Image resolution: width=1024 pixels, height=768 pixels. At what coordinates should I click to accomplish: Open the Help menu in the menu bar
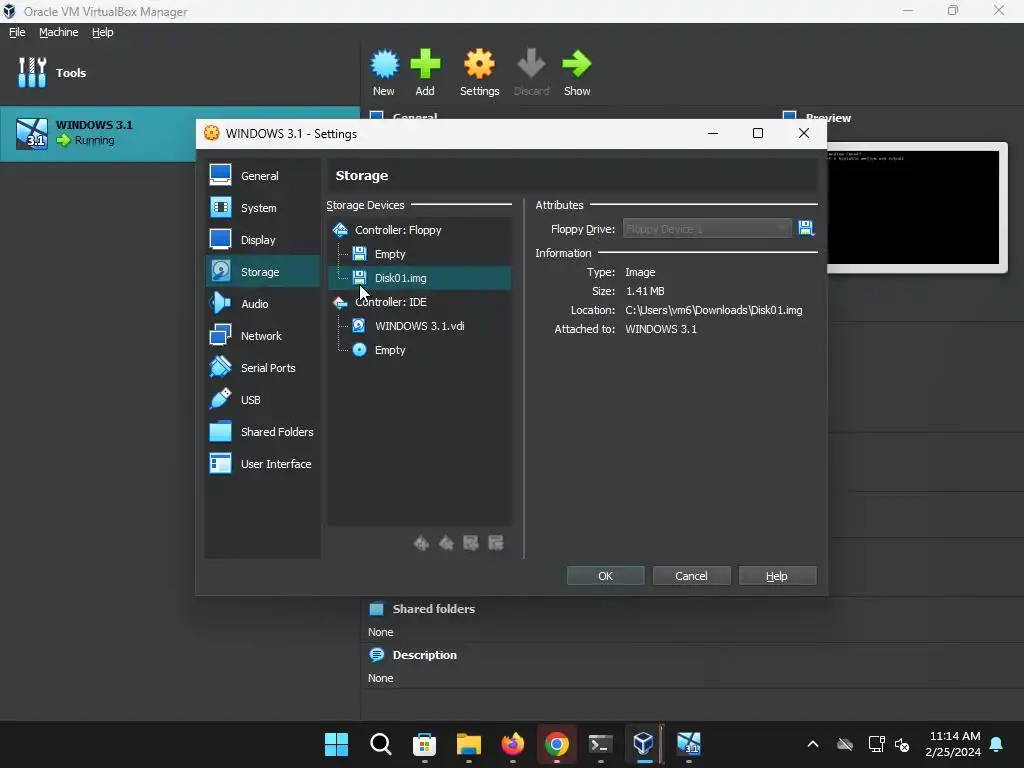pyautogui.click(x=103, y=32)
